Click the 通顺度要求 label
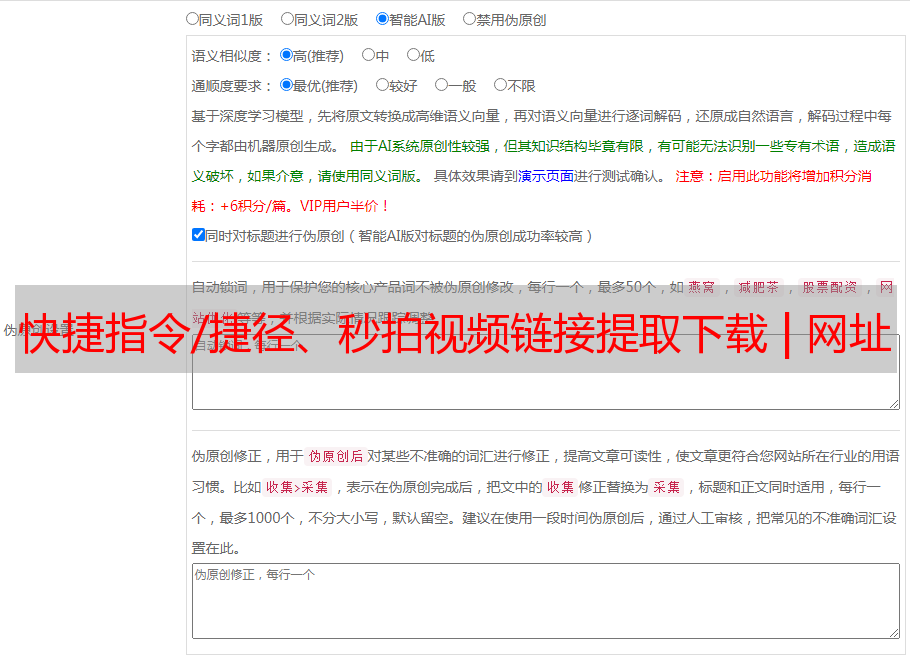Screen dimensions: 911x658 (227, 86)
